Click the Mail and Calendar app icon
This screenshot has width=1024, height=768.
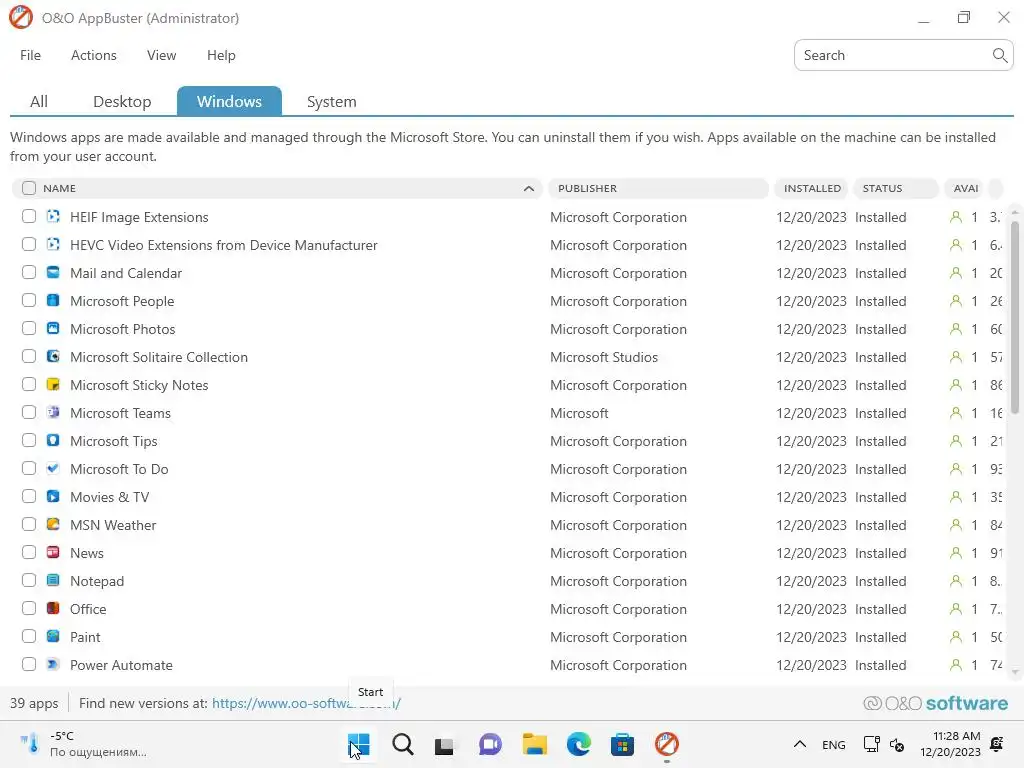coord(54,272)
